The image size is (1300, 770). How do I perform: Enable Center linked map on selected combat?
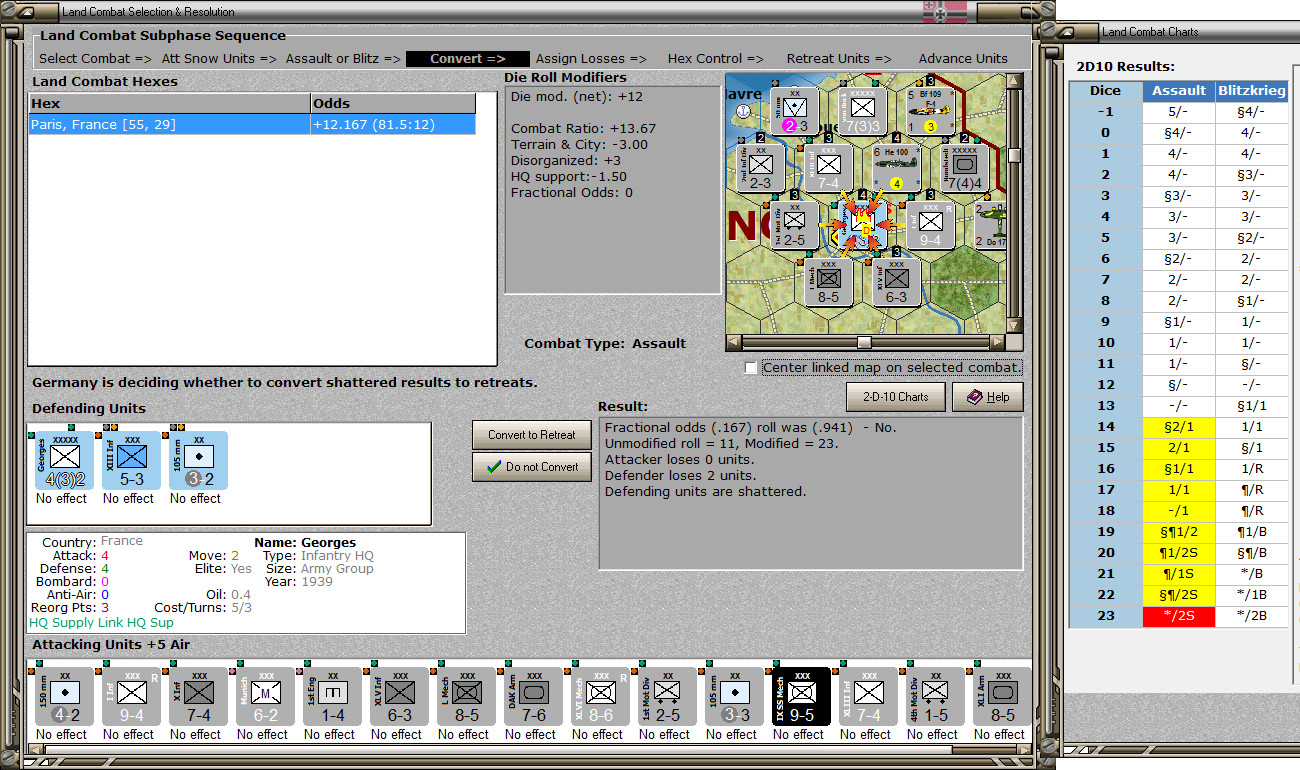[751, 368]
